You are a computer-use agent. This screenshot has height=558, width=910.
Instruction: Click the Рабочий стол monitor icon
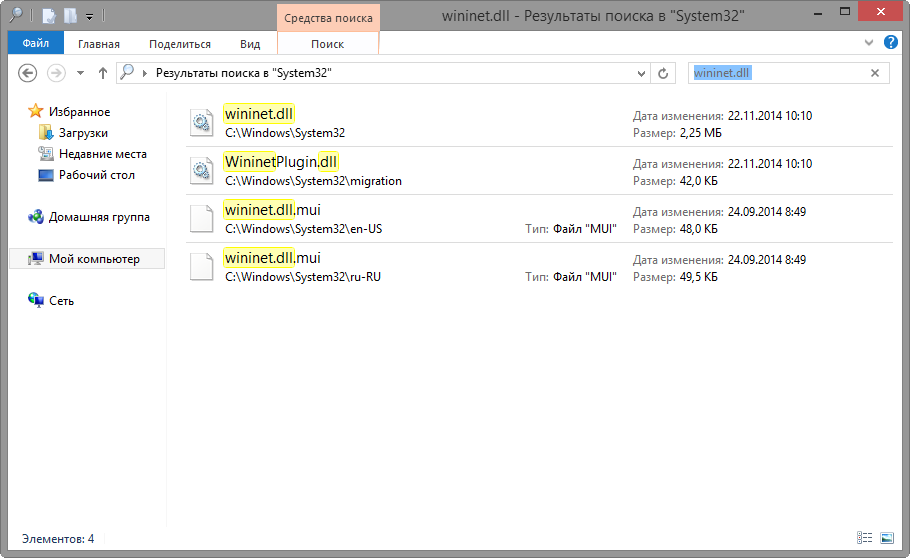pos(46,175)
